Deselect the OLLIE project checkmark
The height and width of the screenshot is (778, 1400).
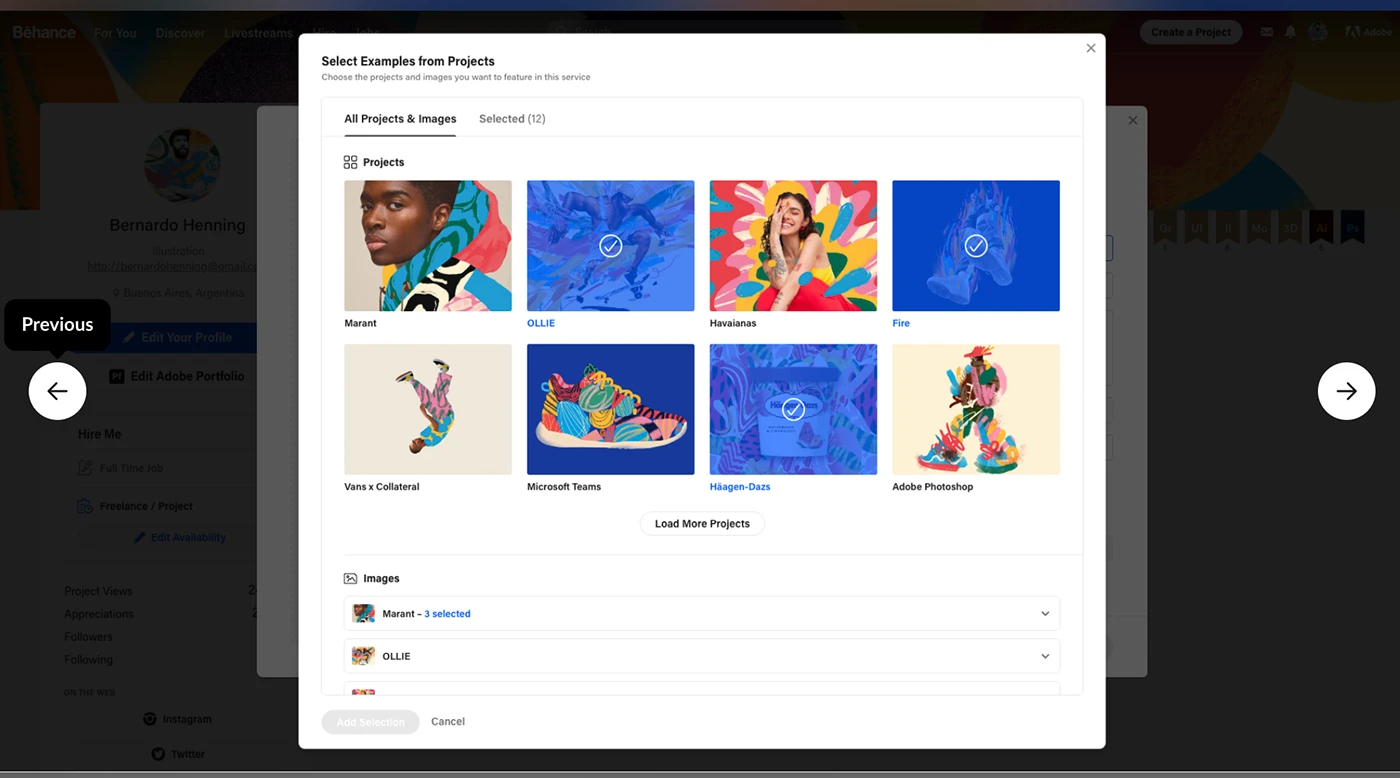pos(610,245)
